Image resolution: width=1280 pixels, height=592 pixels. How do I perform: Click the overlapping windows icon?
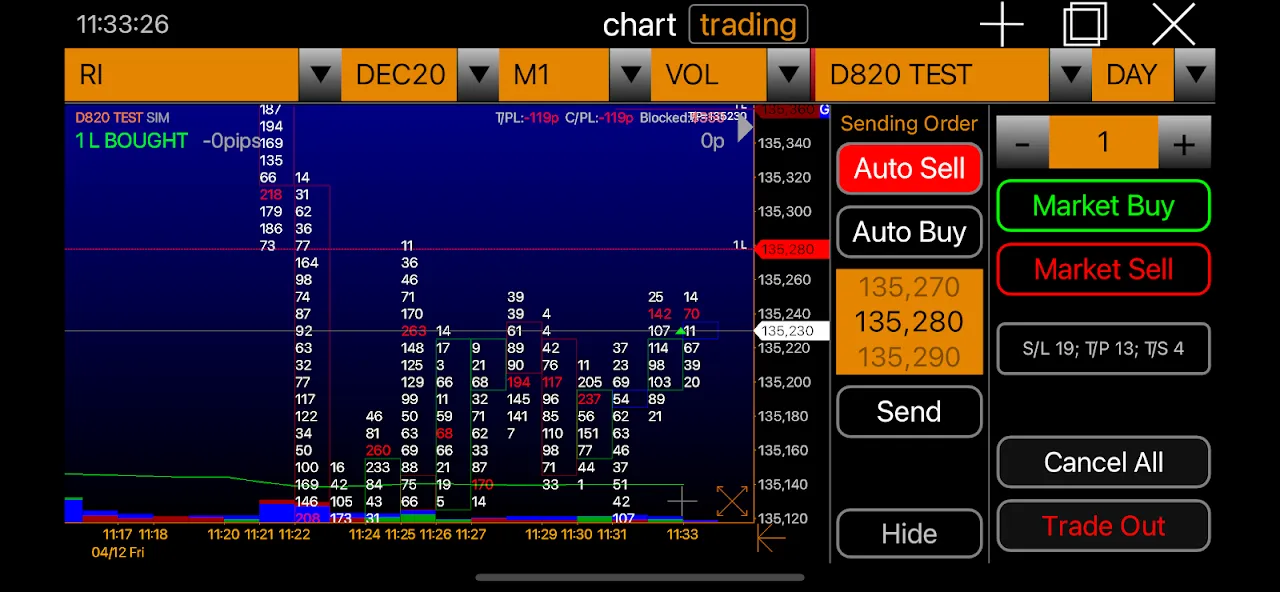[1085, 24]
